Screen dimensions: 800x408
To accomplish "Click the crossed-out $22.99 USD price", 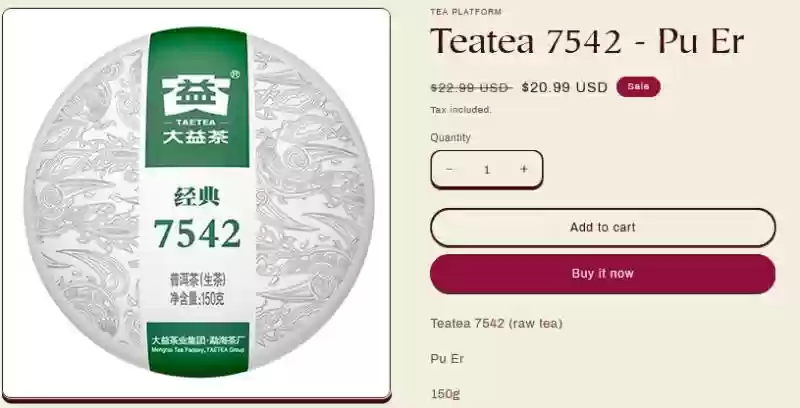I will pos(470,88).
